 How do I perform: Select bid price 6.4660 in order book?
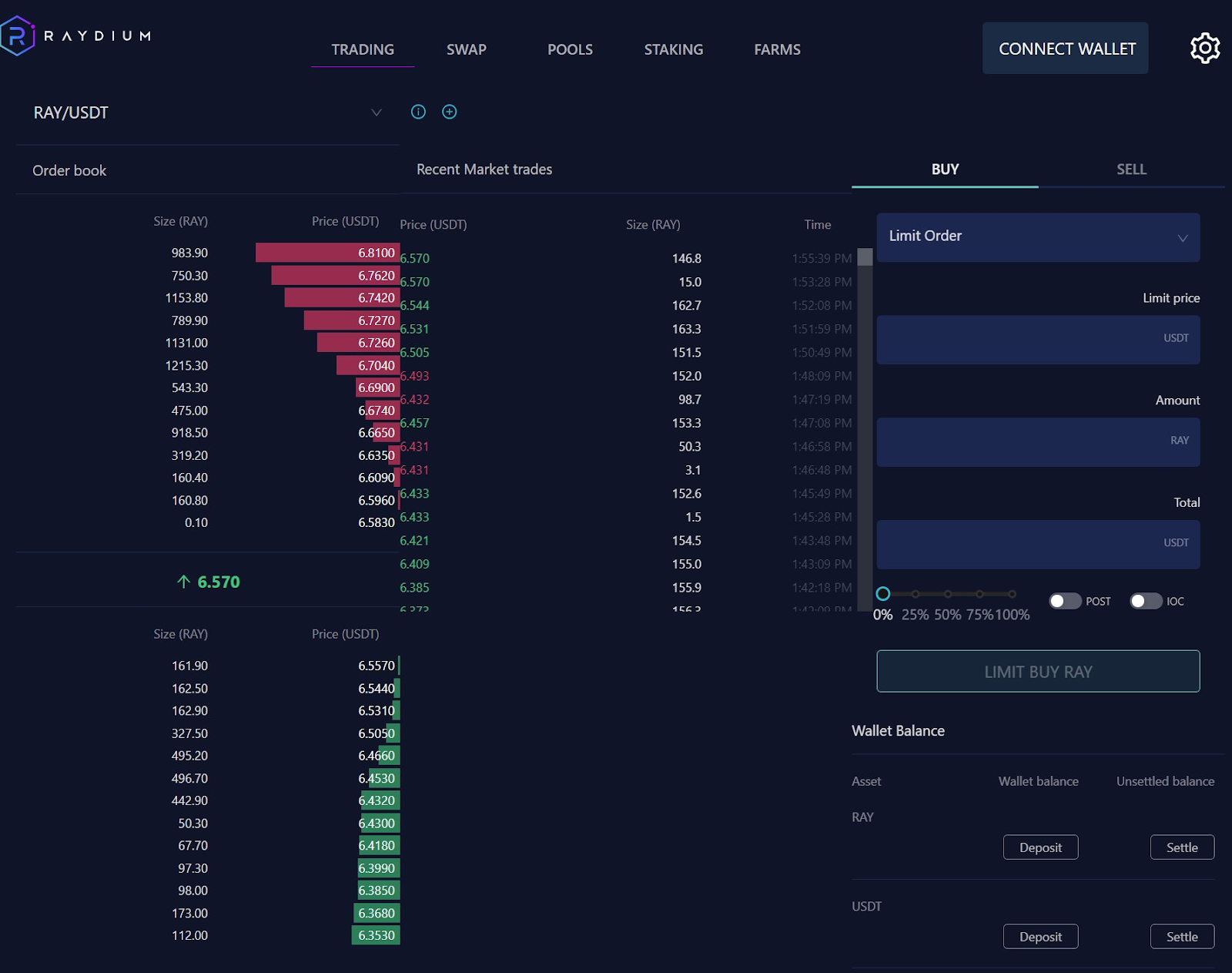pos(376,756)
